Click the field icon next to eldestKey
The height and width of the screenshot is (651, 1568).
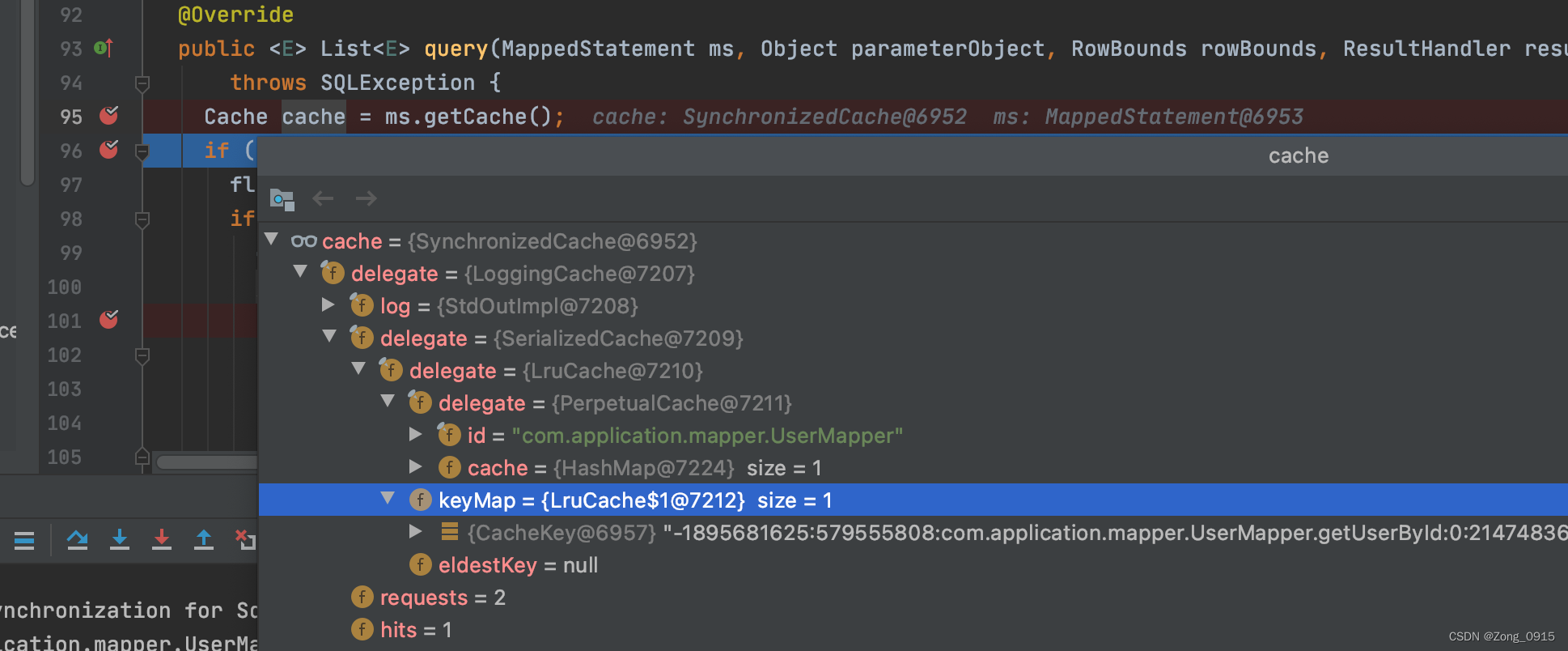tap(421, 564)
